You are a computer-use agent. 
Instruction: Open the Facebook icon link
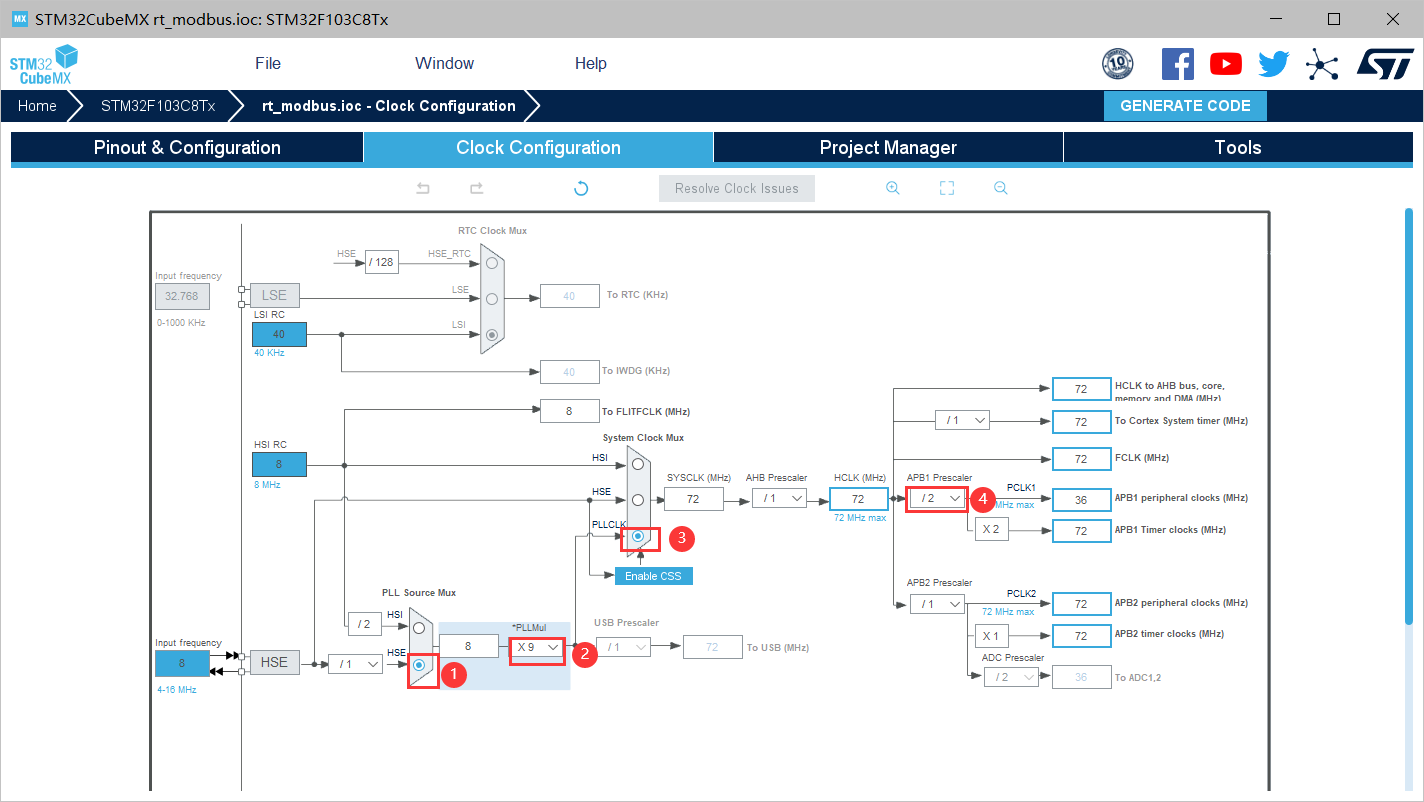coord(1177,64)
